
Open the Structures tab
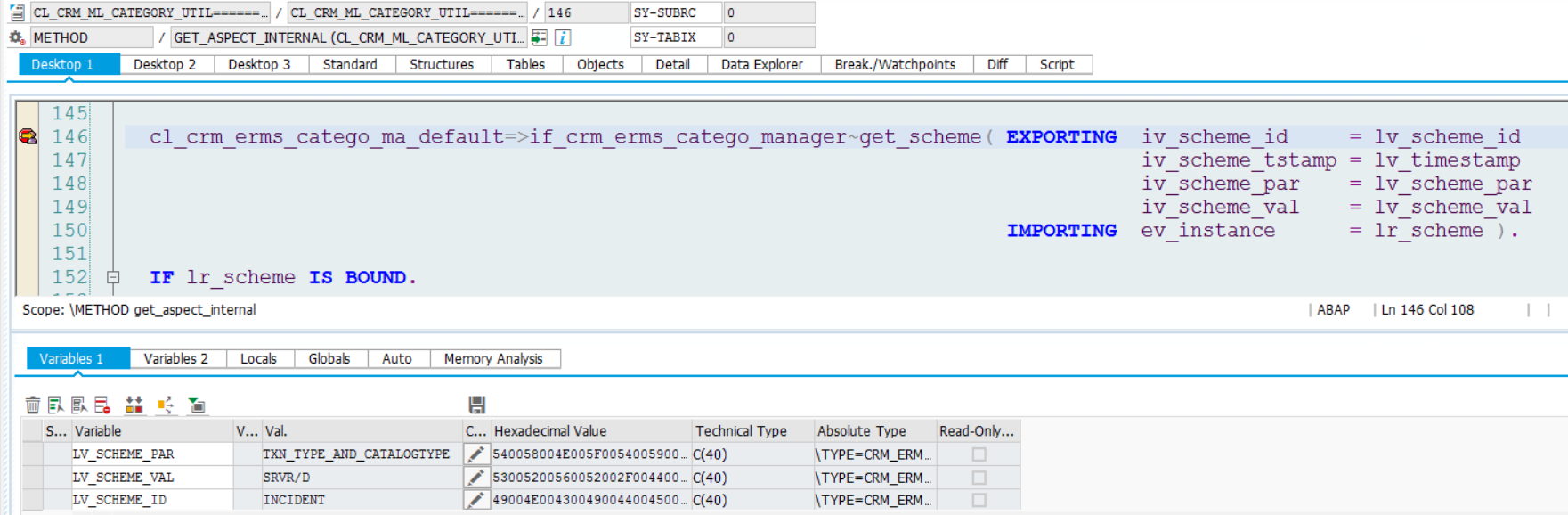click(442, 64)
